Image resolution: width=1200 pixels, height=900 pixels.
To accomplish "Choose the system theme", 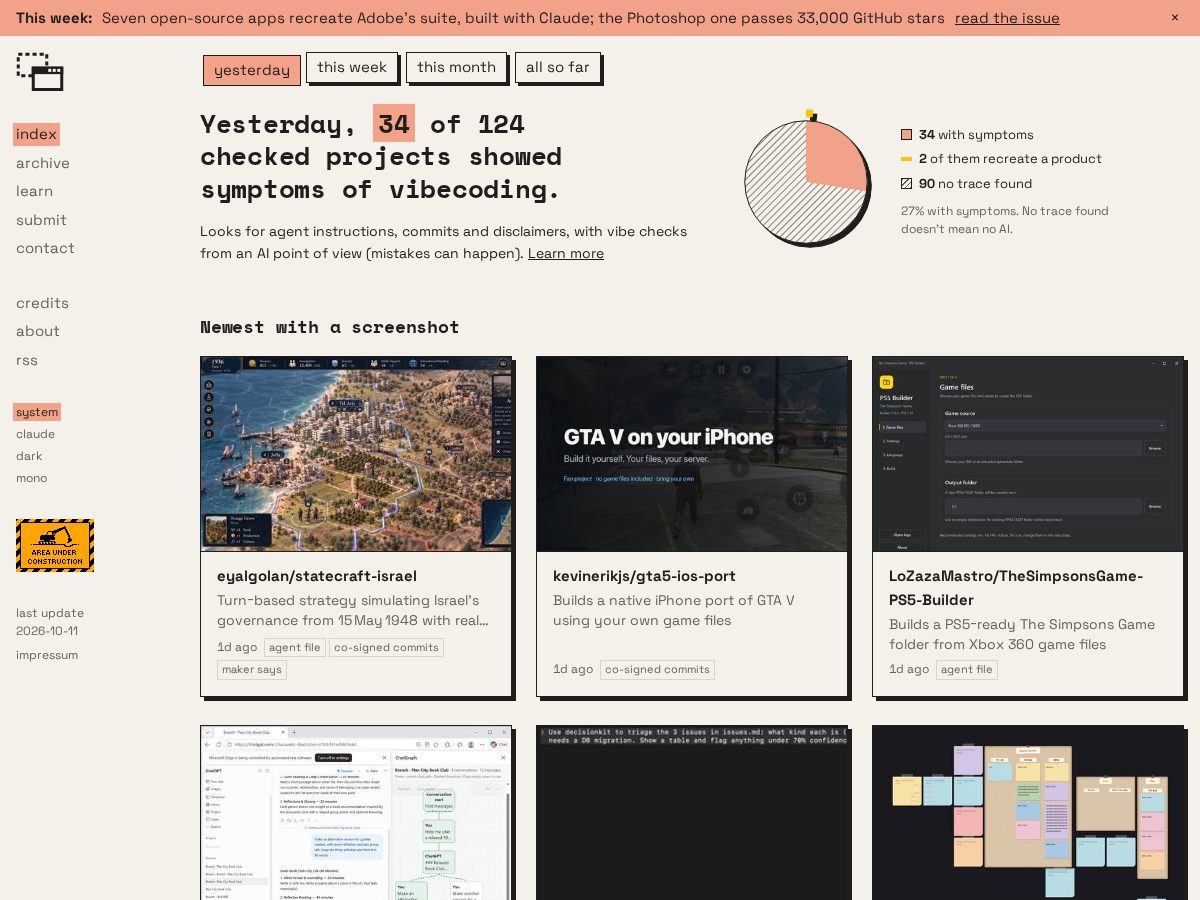I will [37, 412].
